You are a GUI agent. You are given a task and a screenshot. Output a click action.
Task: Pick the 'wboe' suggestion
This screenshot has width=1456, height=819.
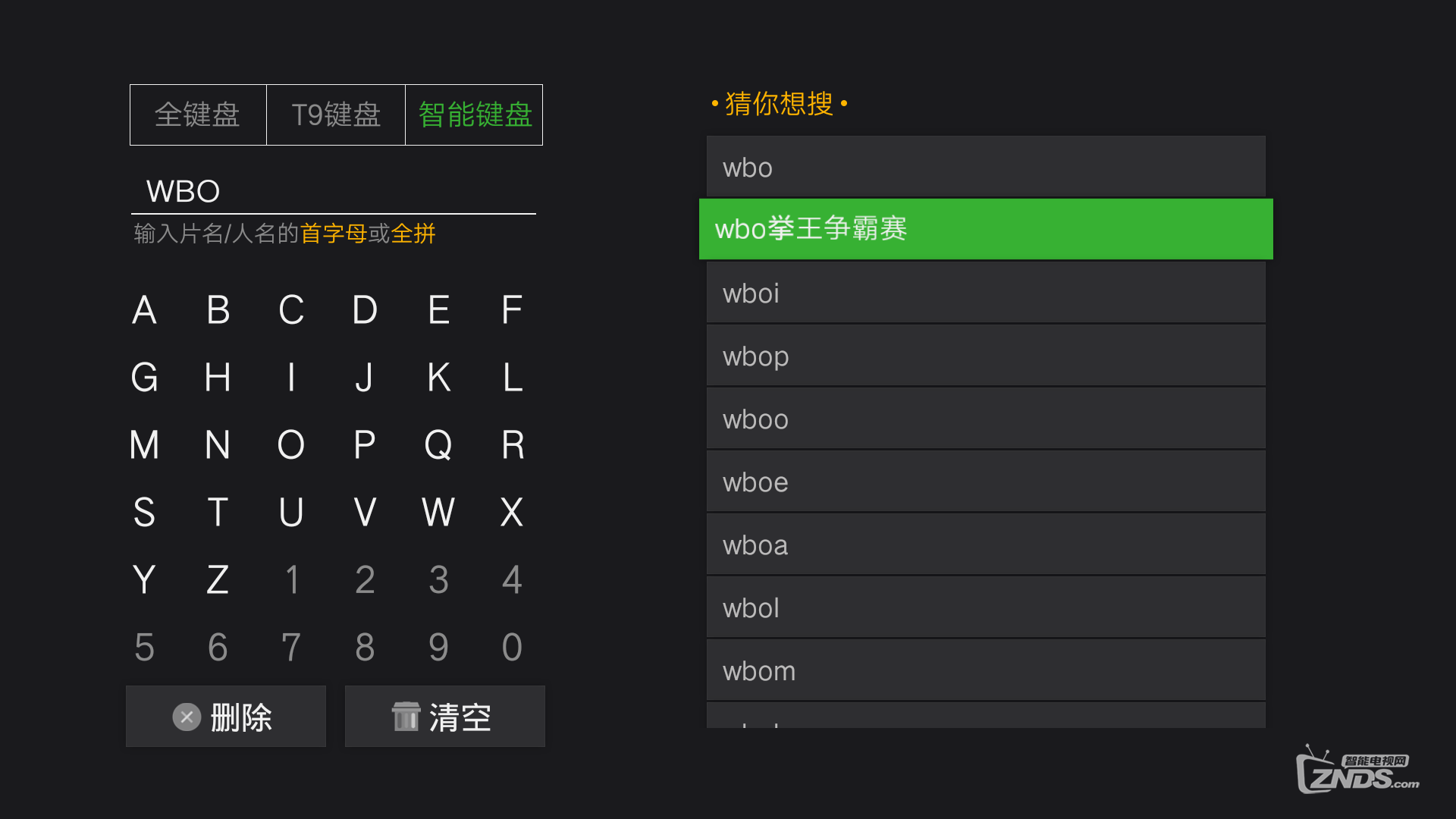click(x=986, y=482)
